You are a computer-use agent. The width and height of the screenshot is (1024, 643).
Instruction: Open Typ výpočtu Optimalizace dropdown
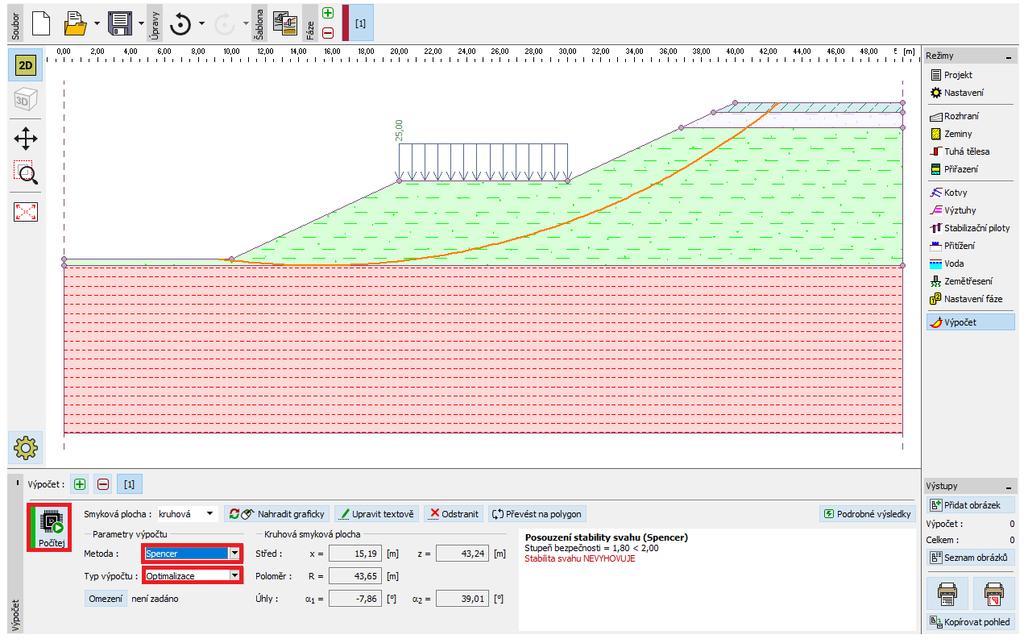[193, 576]
